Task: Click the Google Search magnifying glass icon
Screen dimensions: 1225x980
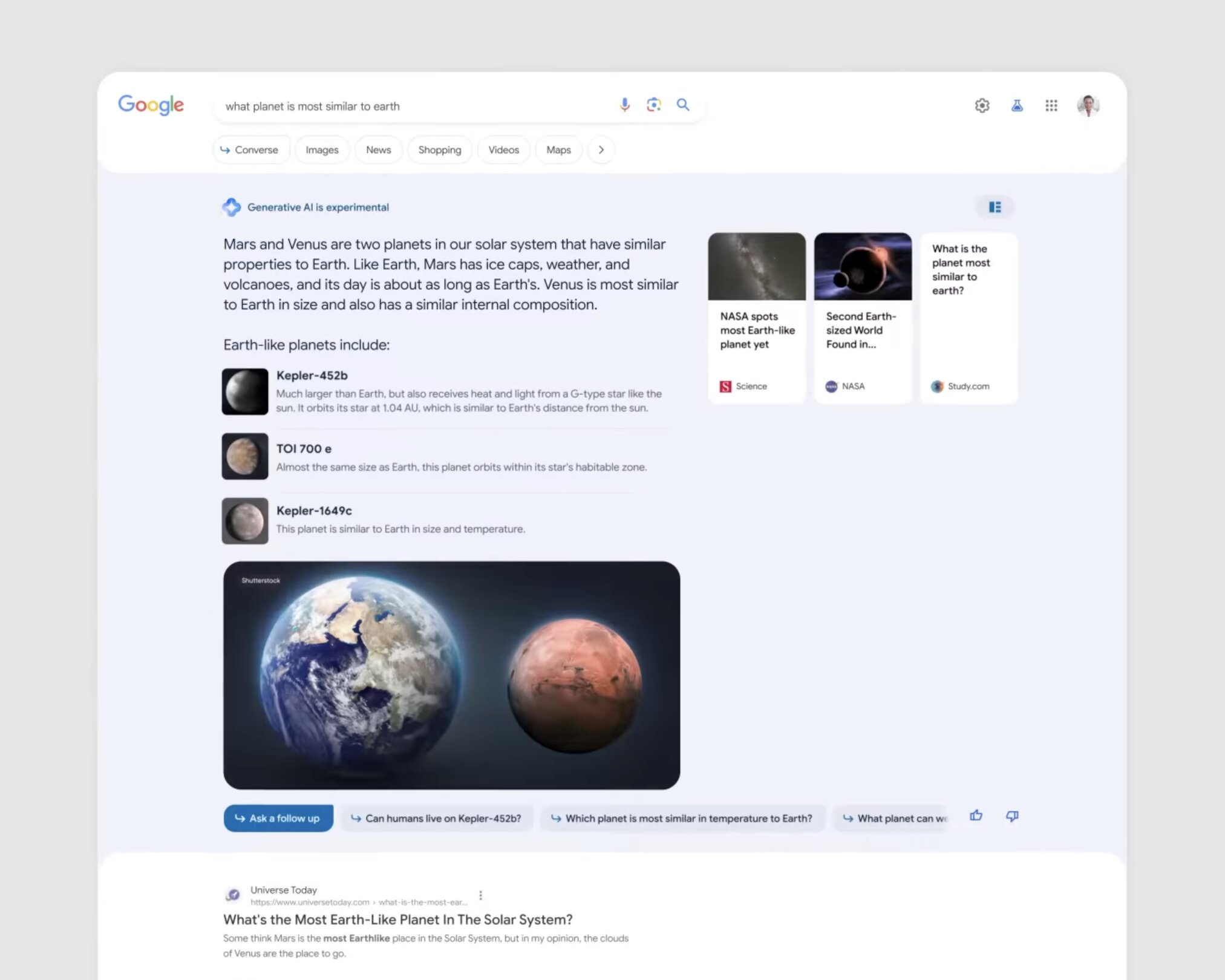Action: pyautogui.click(x=683, y=105)
